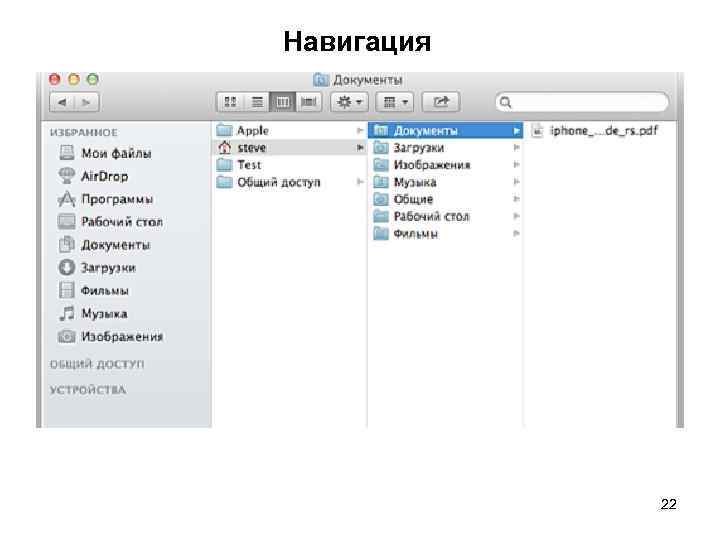Image resolution: width=720 pixels, height=540 pixels.
Task: Expand arrow next to Фильмы column row
Action: (x=517, y=234)
